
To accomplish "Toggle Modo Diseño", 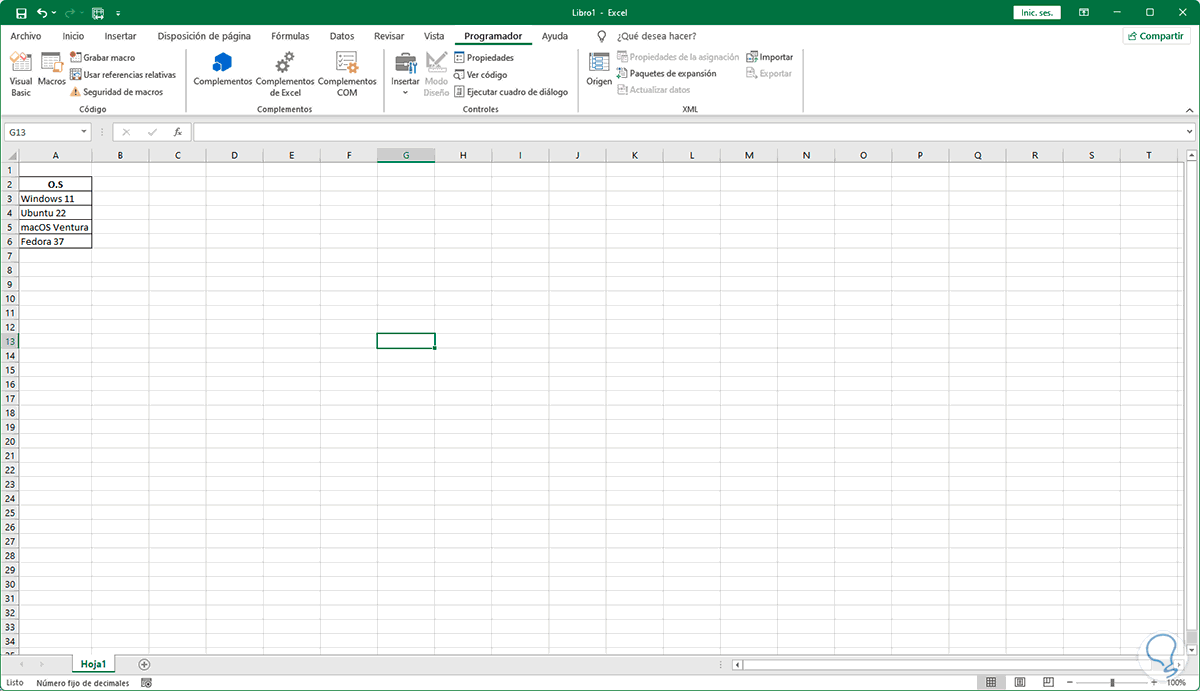I will click(436, 75).
